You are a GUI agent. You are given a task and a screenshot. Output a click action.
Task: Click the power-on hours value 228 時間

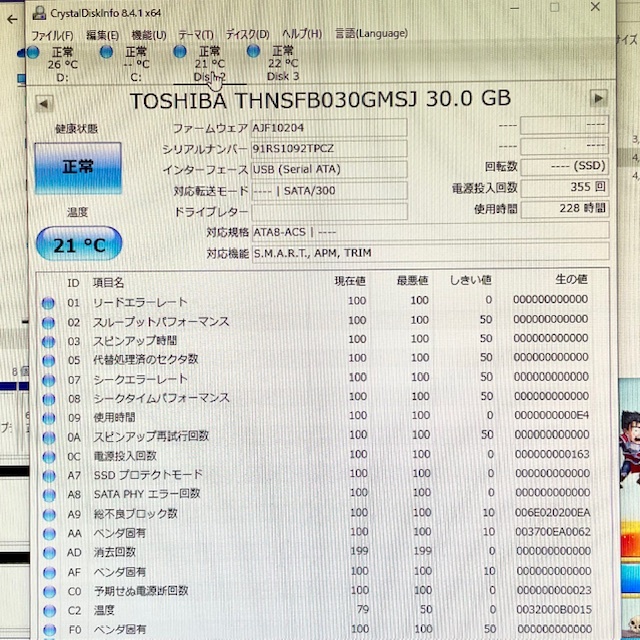(x=564, y=208)
